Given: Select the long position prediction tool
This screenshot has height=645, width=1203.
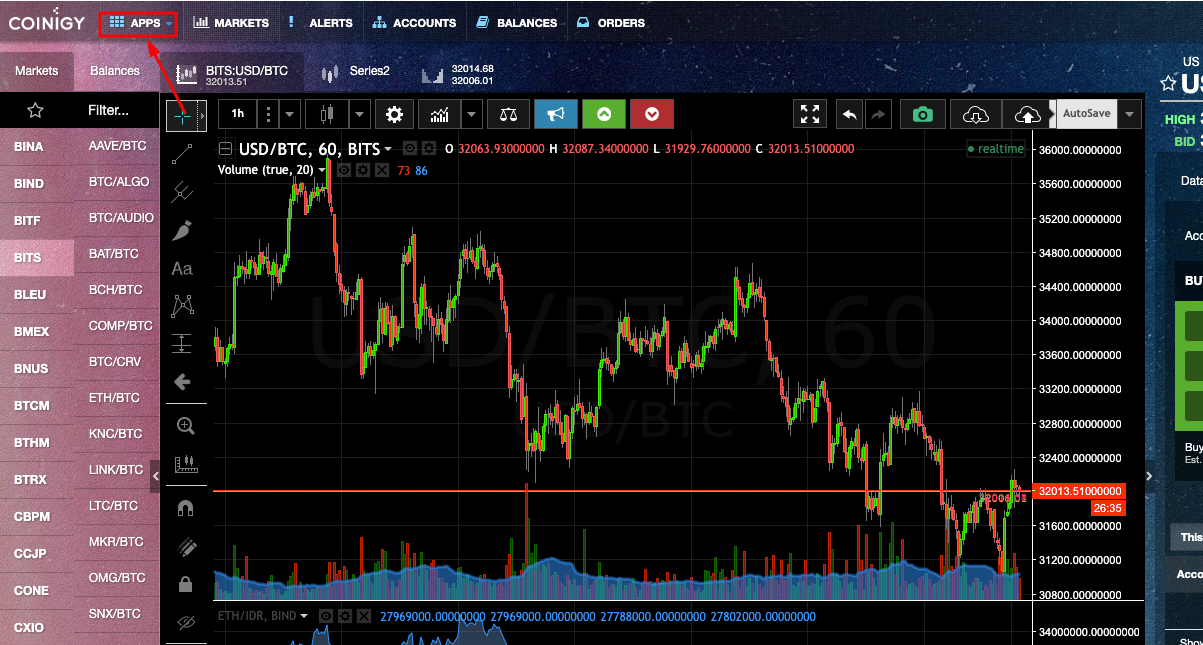Looking at the screenshot, I should pyautogui.click(x=182, y=343).
